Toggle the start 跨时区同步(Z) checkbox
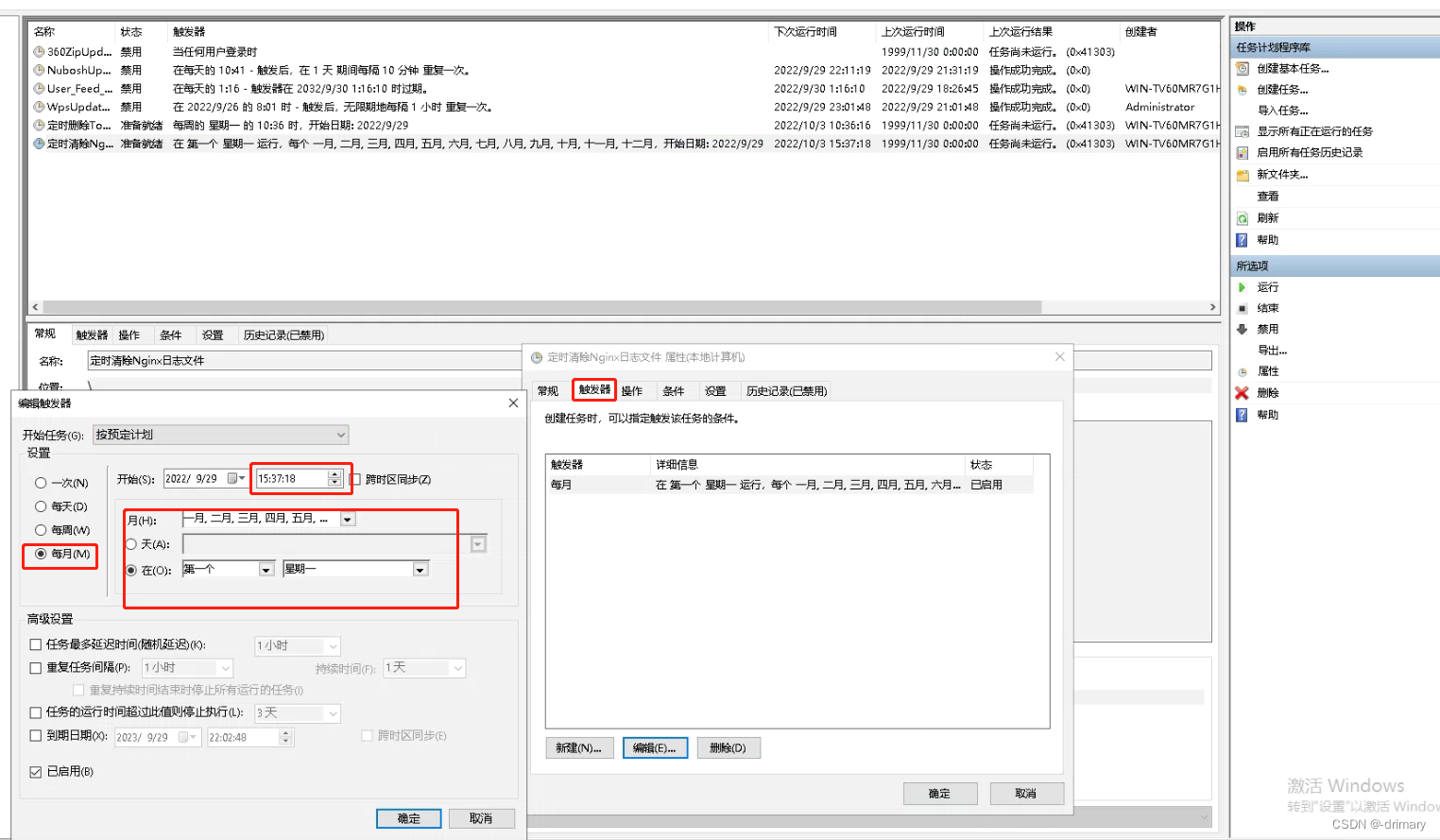 click(355, 479)
